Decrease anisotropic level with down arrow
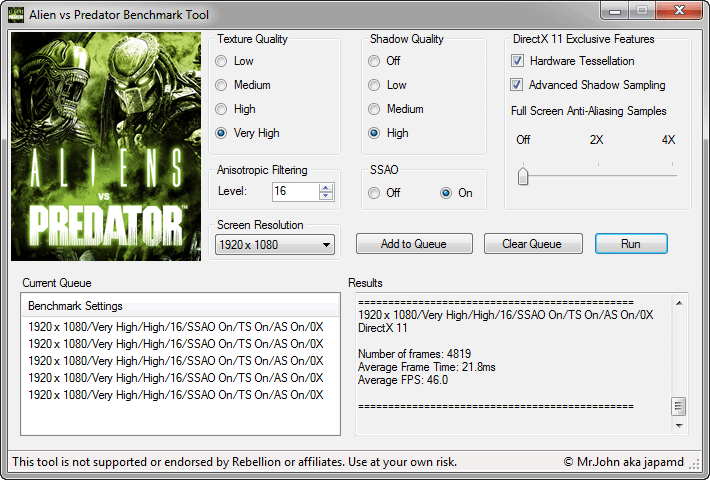Viewport: 710px width, 480px height. tap(326, 196)
